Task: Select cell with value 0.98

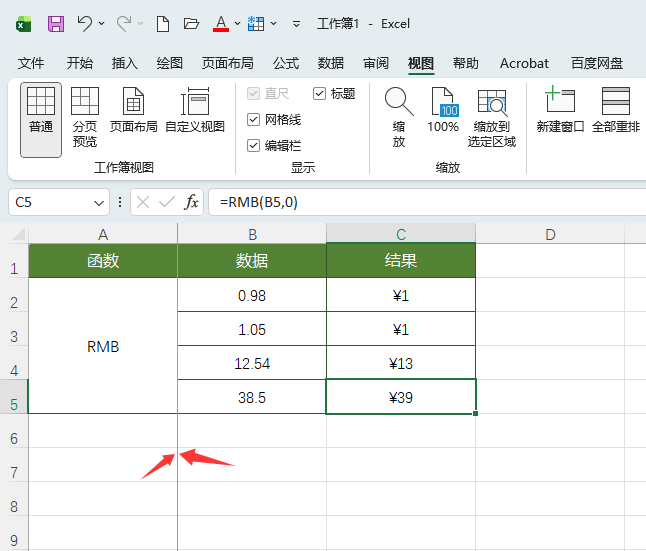Action: (252, 295)
